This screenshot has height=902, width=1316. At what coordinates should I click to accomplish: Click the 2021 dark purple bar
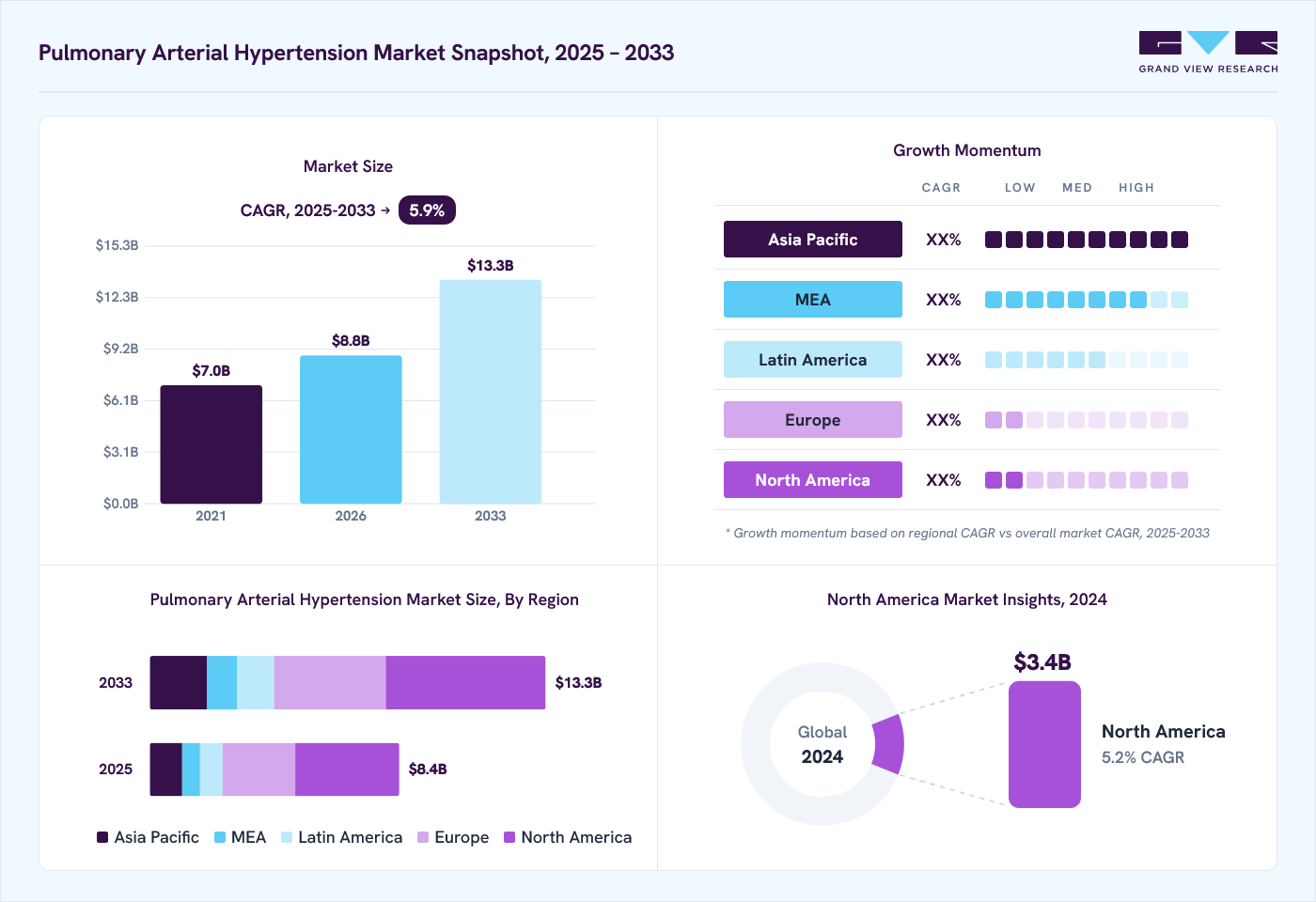(211, 444)
